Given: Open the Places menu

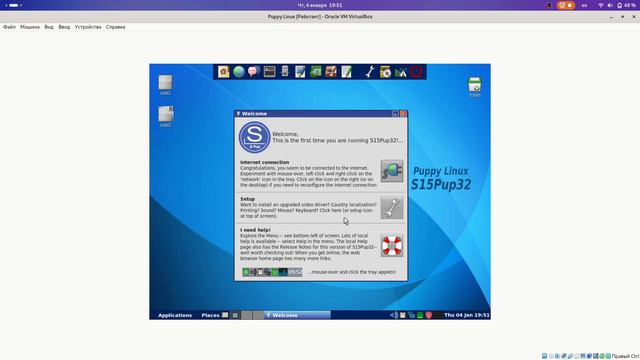Looking at the screenshot, I should coord(210,315).
